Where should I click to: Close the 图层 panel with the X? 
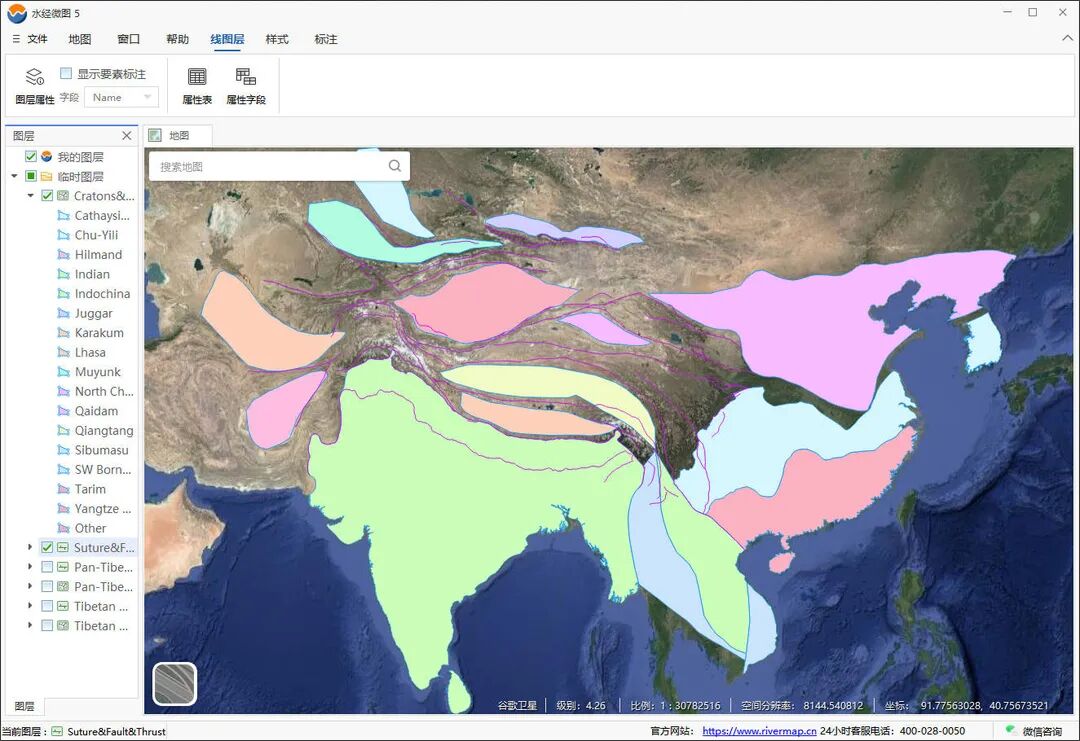(127, 136)
